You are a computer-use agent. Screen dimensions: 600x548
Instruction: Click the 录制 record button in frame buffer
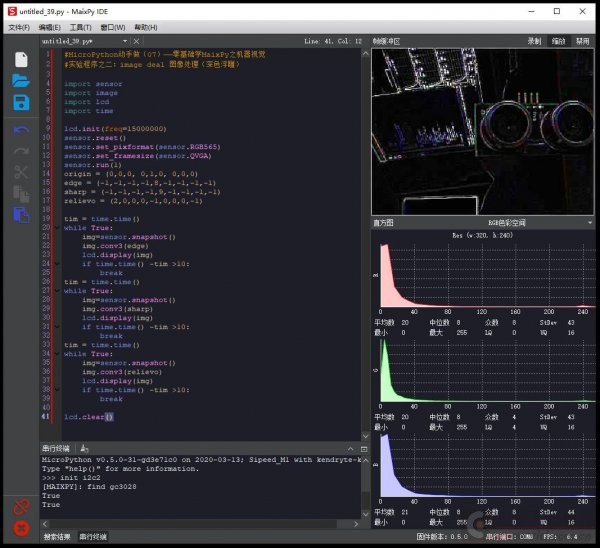tap(534, 41)
